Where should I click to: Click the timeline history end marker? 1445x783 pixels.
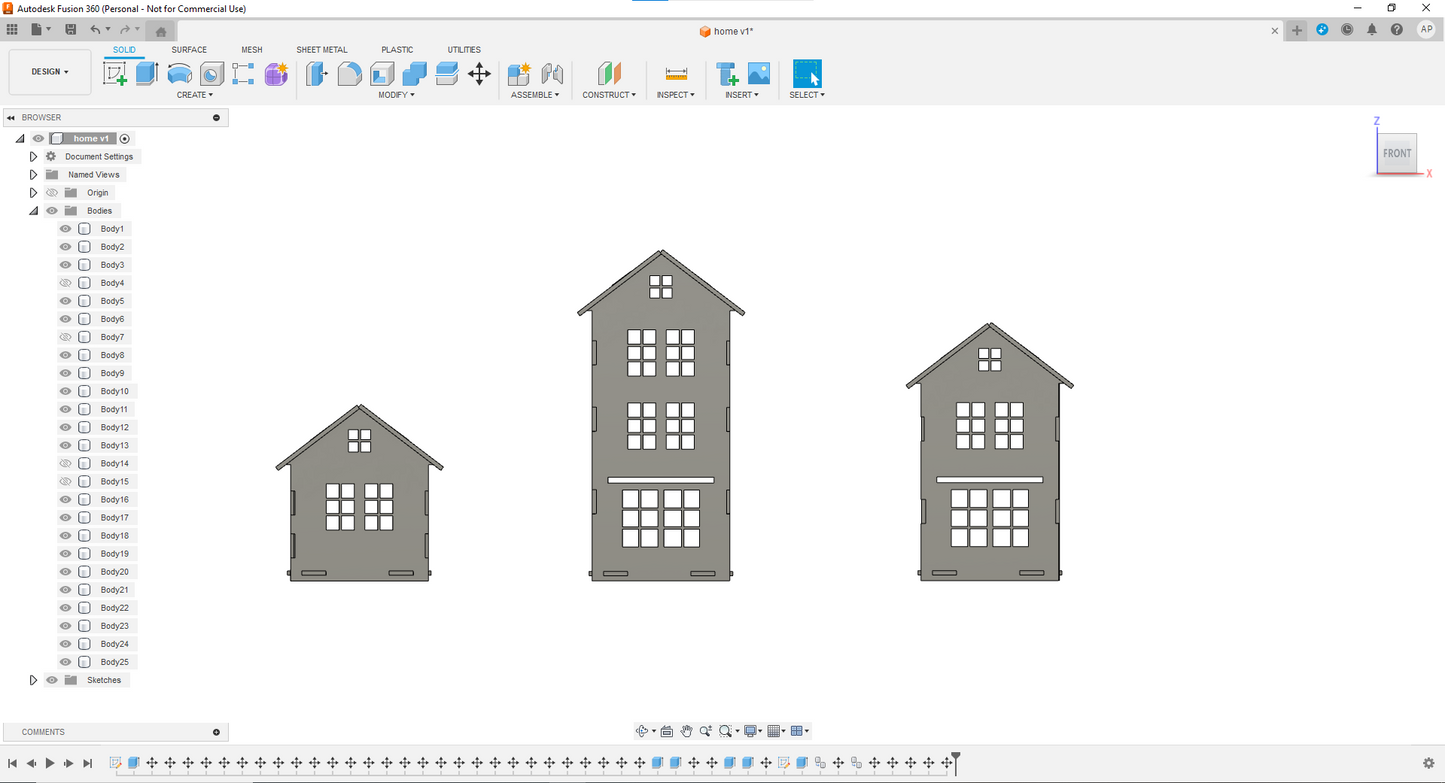pos(956,762)
